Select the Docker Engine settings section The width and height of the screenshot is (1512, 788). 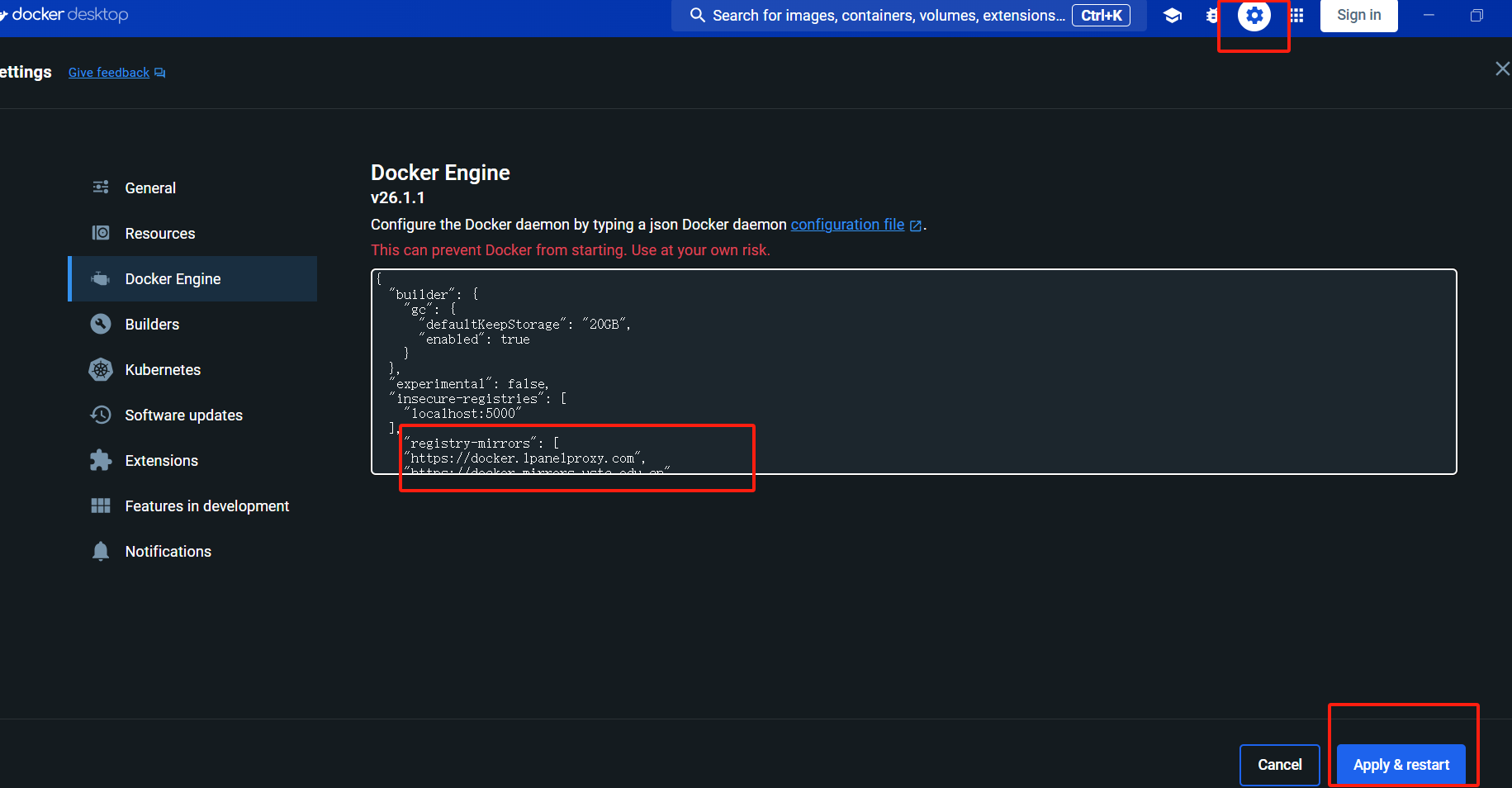pyautogui.click(x=192, y=278)
